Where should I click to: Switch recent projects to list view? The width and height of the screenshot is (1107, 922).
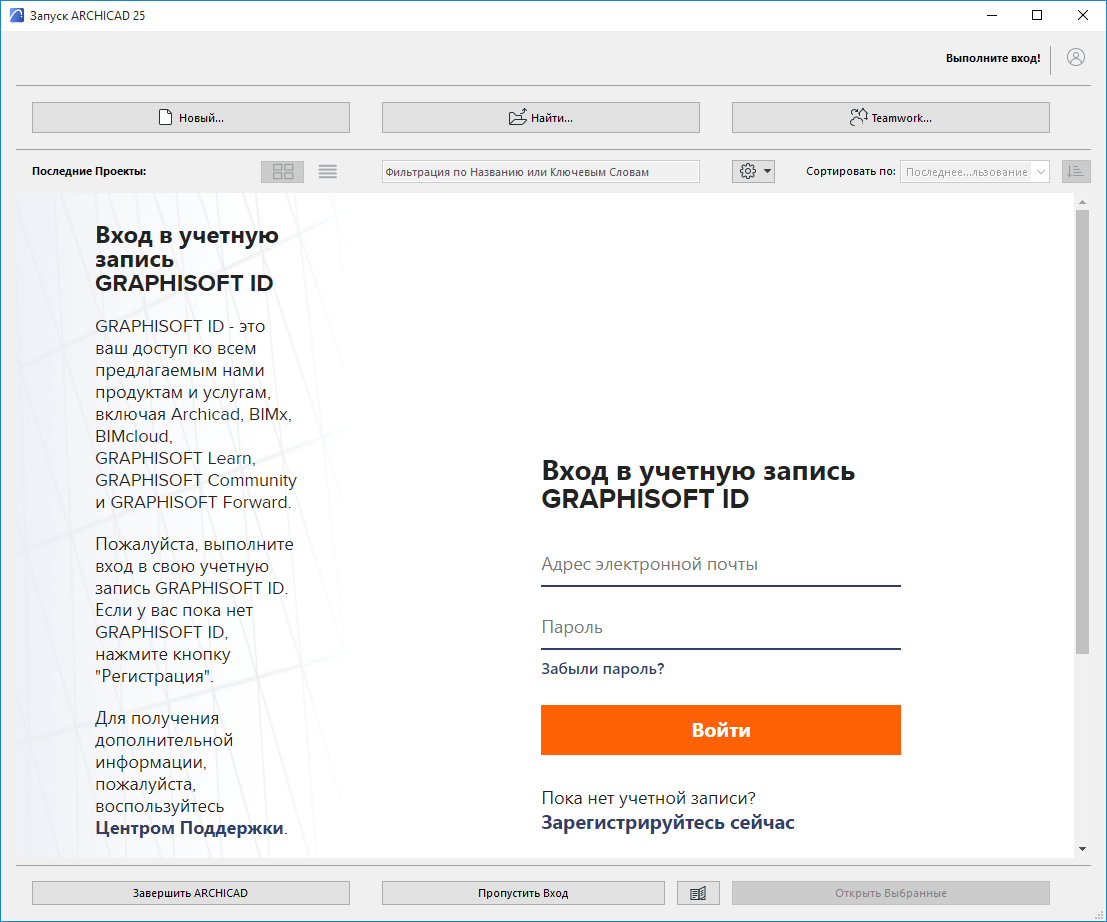tap(328, 172)
